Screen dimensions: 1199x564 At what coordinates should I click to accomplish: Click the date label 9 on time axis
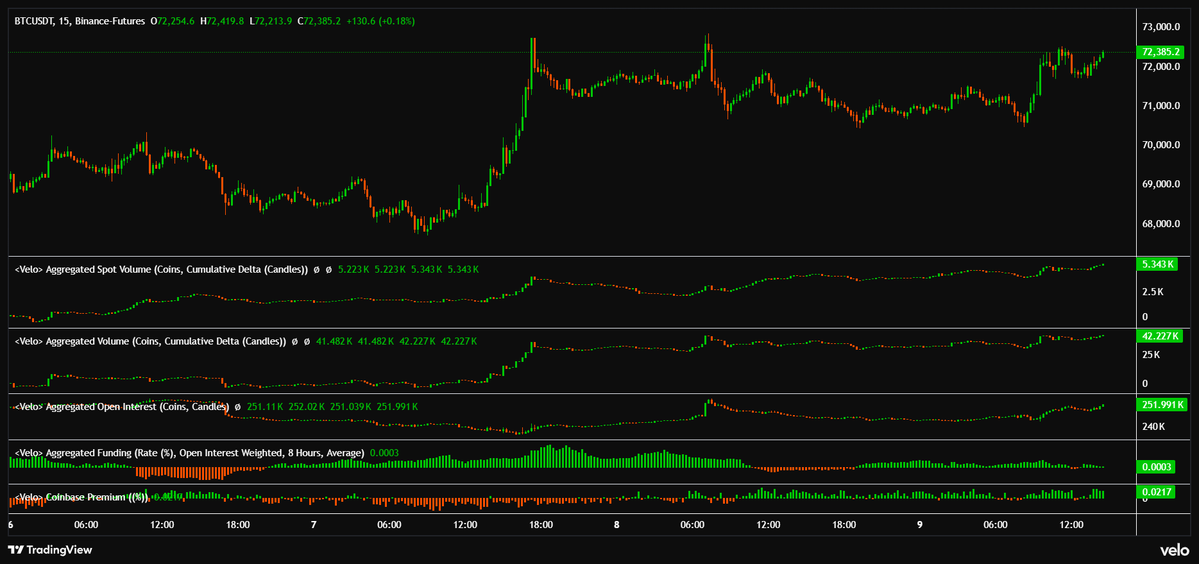[x=920, y=526]
